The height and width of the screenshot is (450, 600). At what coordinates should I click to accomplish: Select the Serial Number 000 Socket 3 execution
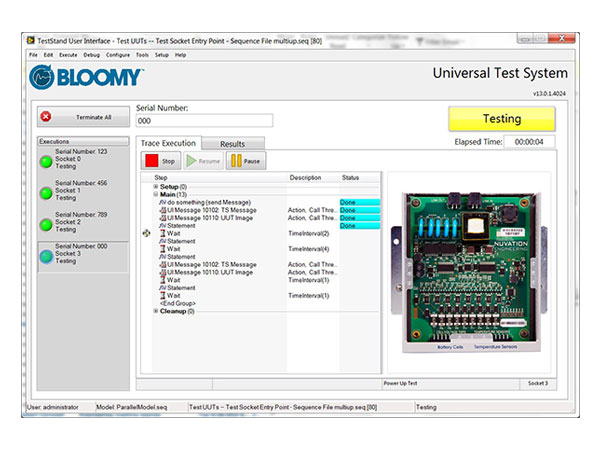pyautogui.click(x=83, y=257)
